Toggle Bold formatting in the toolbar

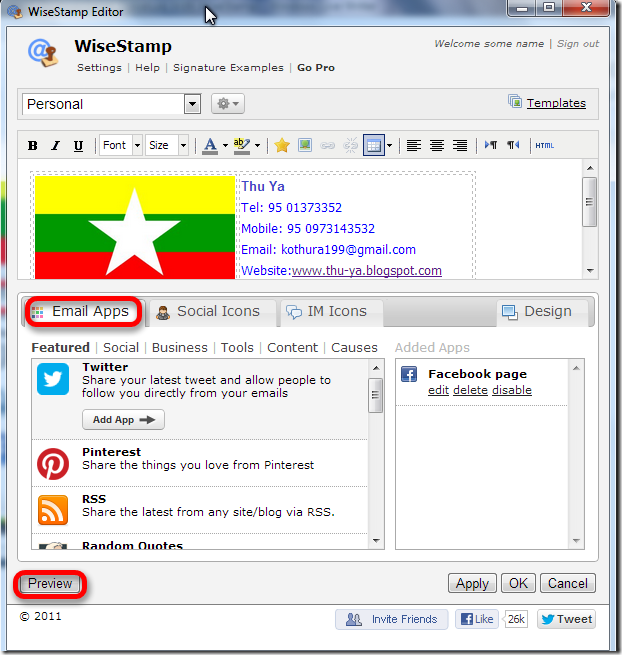coord(33,145)
